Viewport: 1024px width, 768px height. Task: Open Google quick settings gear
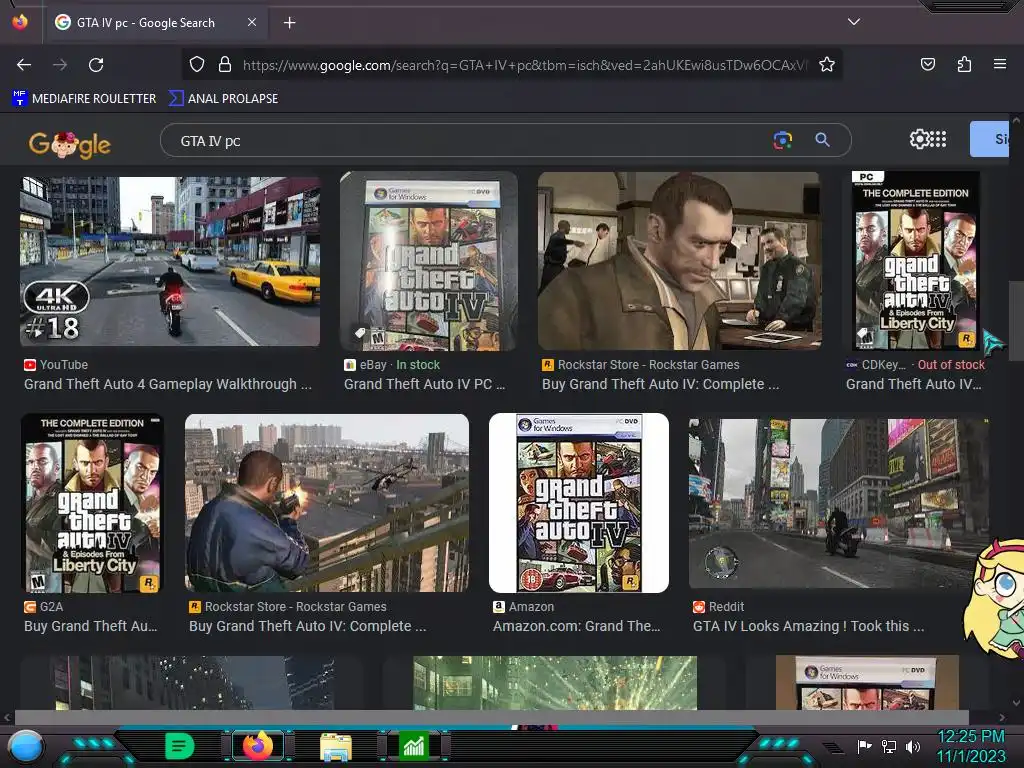tap(919, 139)
